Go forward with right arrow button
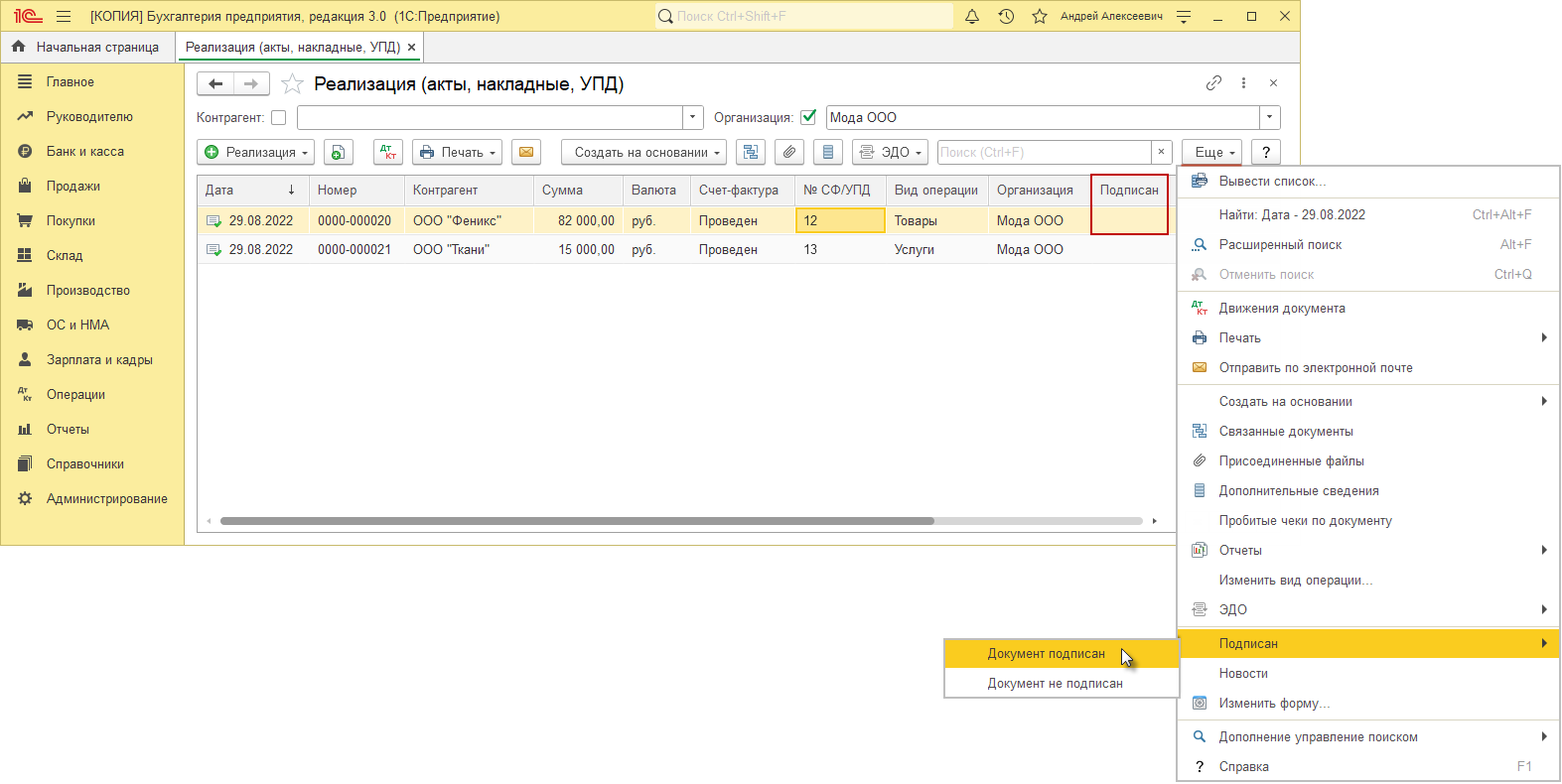The image size is (1562, 784). [x=251, y=83]
